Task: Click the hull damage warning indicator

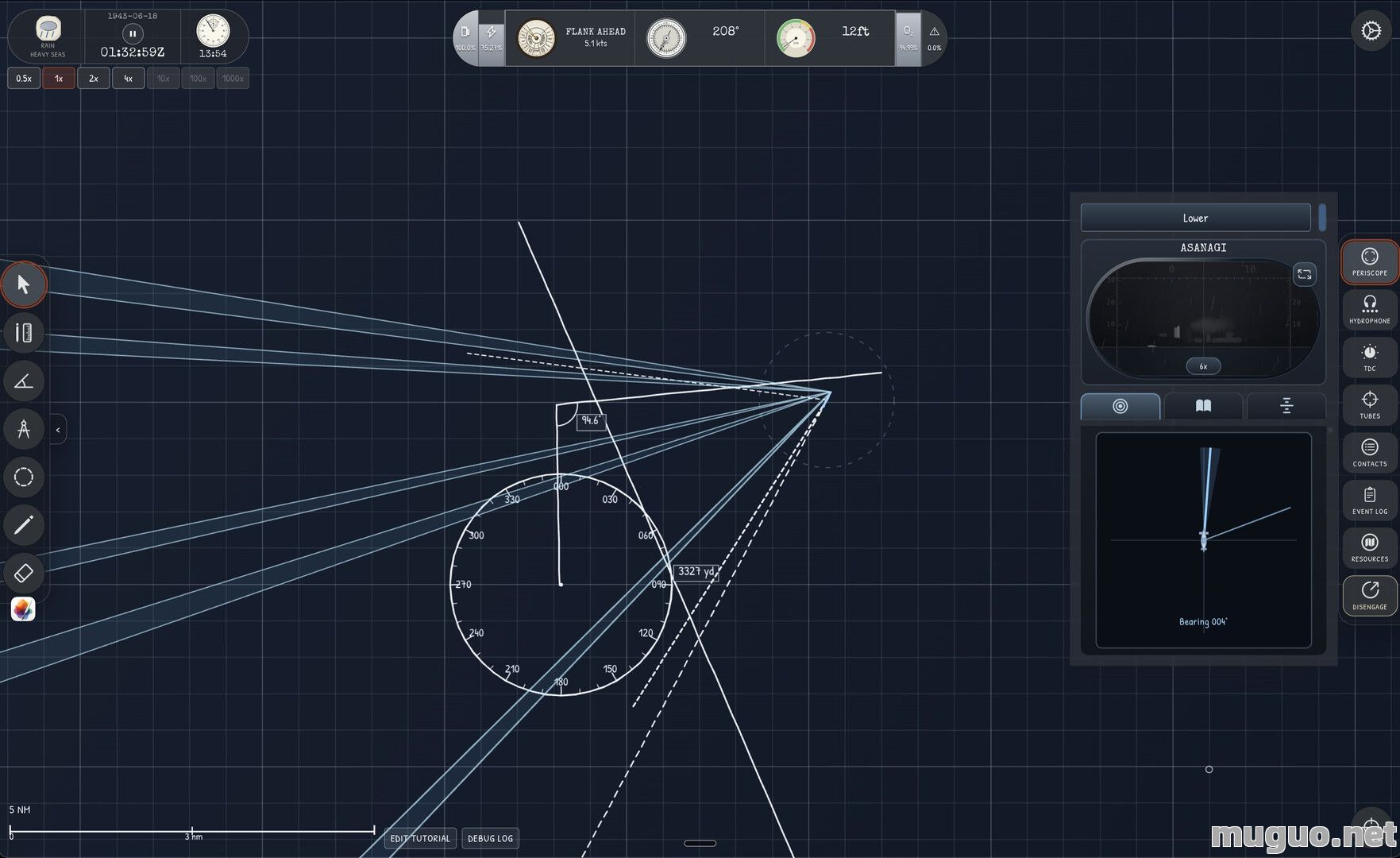Action: pyautogui.click(x=935, y=37)
